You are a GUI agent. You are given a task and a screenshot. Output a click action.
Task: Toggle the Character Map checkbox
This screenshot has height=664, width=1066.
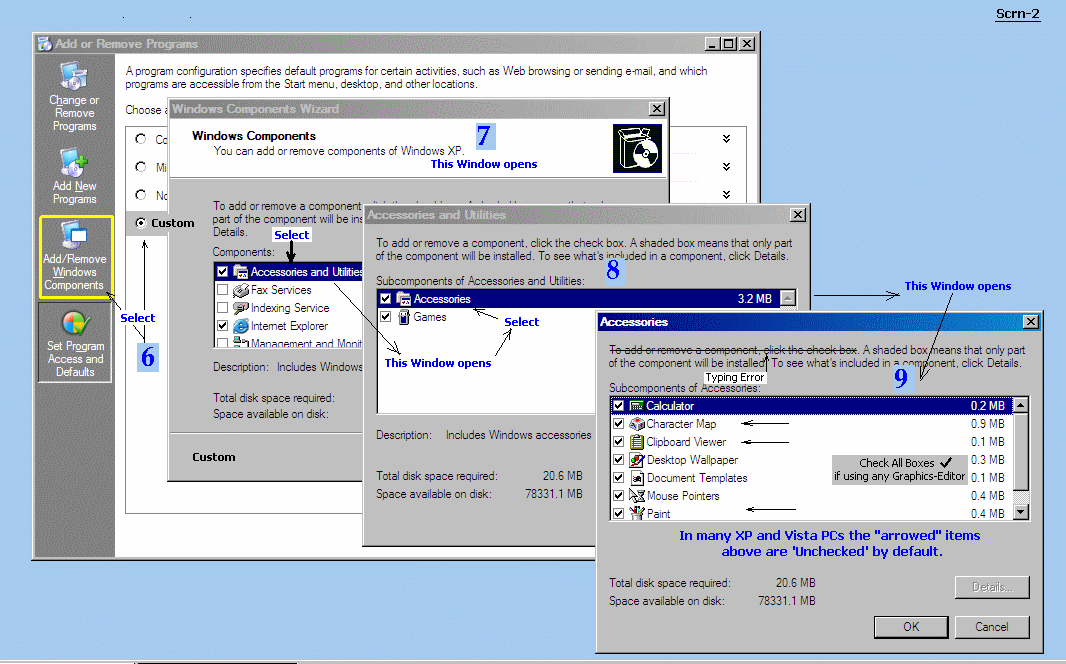(618, 424)
